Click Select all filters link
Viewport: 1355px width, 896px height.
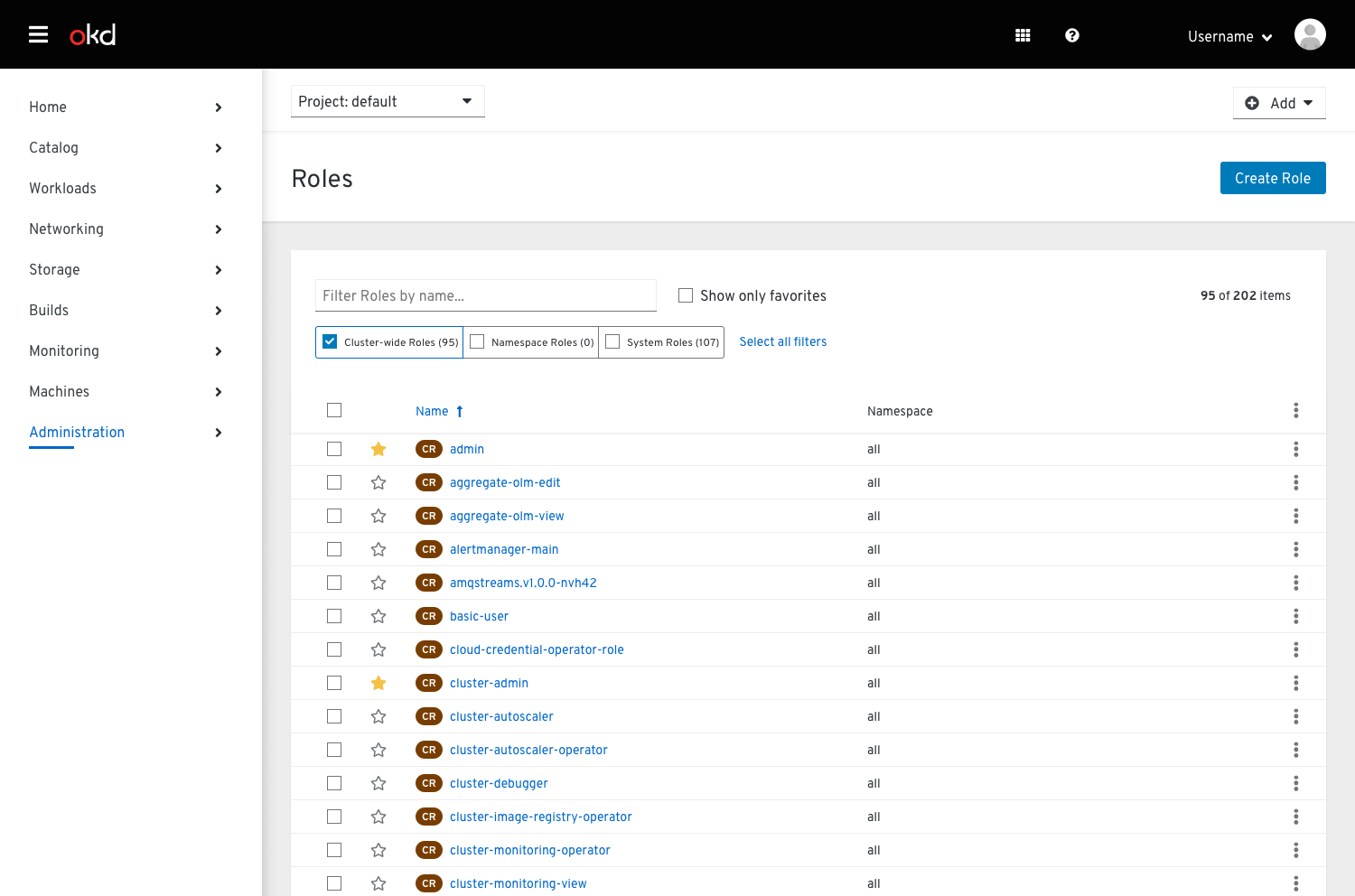tap(783, 341)
